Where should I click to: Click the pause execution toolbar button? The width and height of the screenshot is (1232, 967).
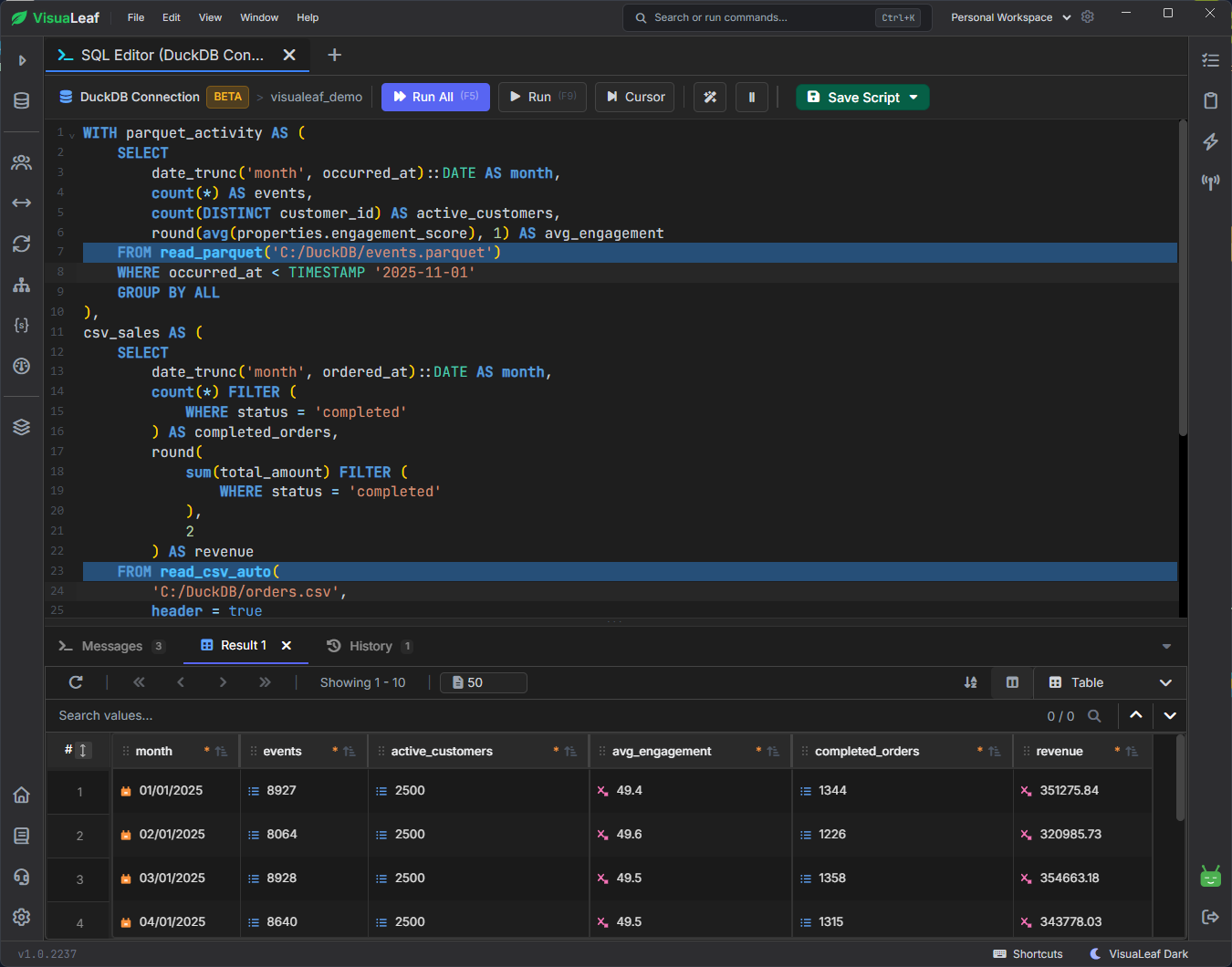point(752,97)
